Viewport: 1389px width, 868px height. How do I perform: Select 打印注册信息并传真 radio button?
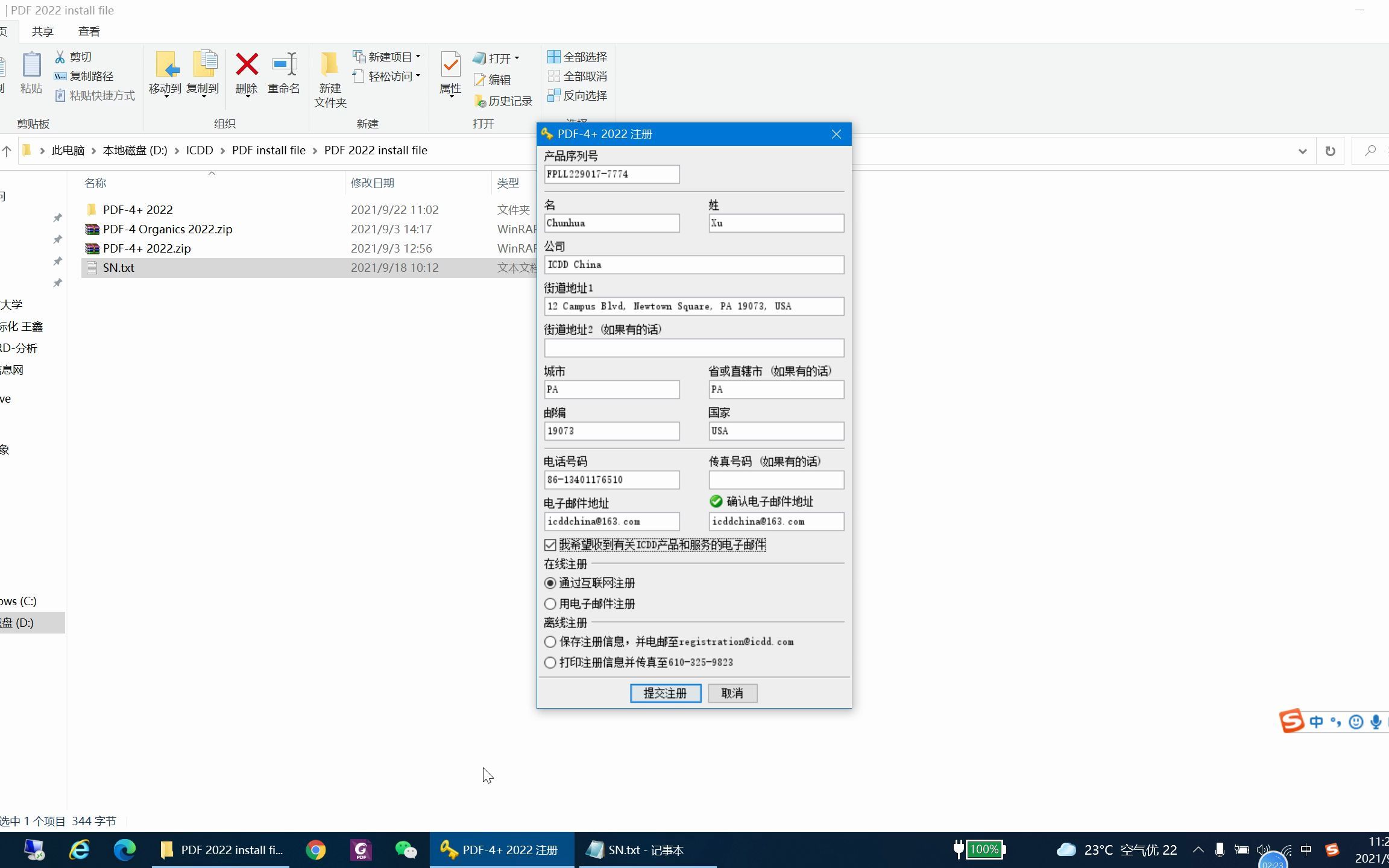(x=550, y=661)
